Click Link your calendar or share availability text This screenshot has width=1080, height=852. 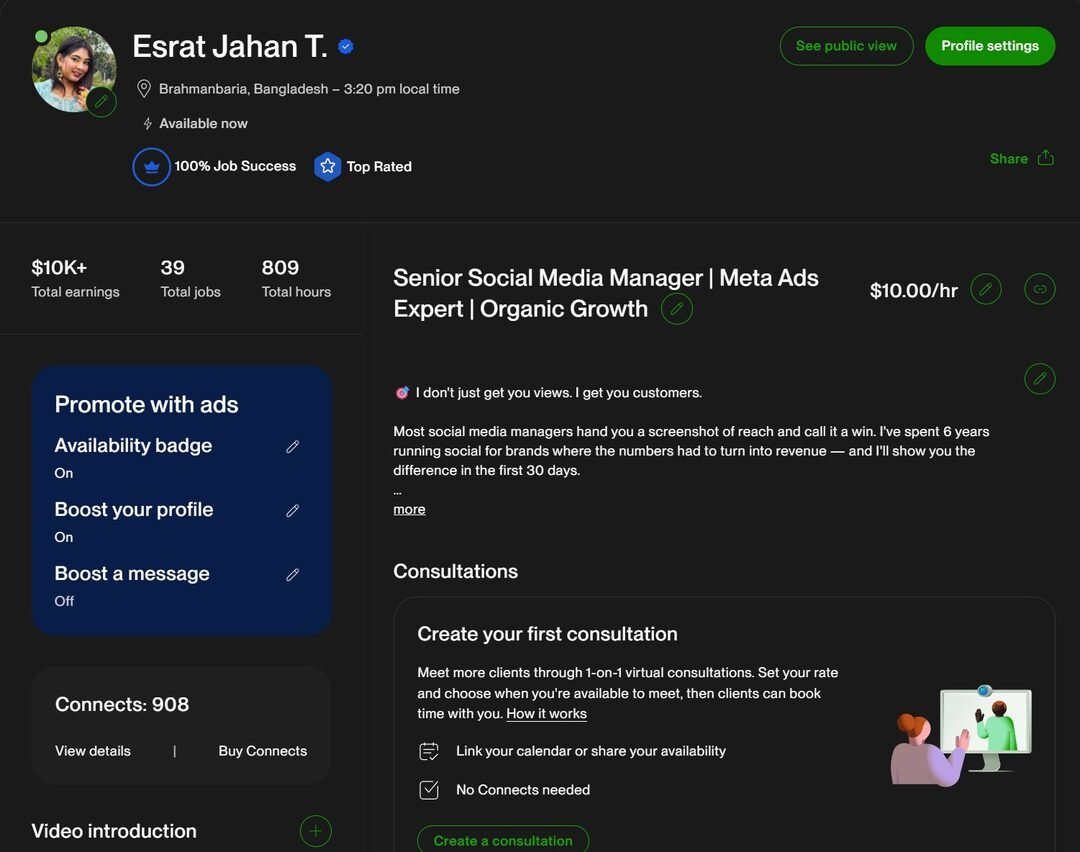click(591, 751)
